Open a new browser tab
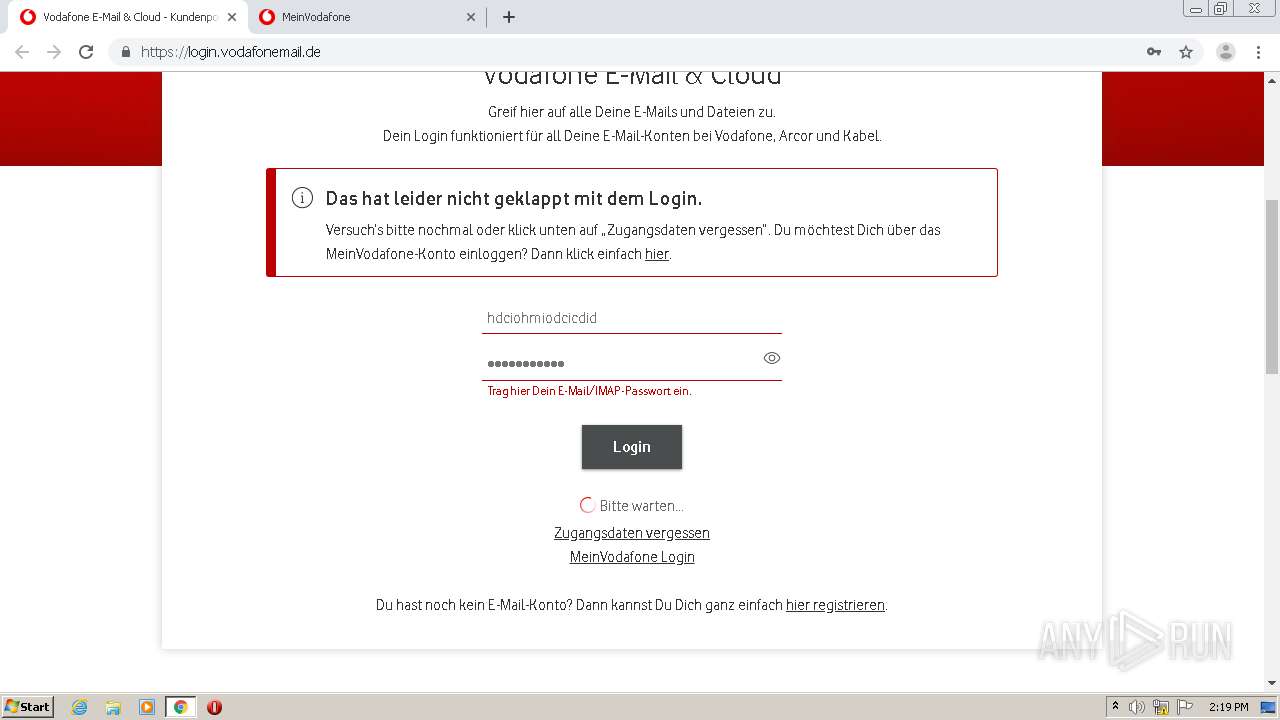The height and width of the screenshot is (720, 1280). [x=509, y=17]
